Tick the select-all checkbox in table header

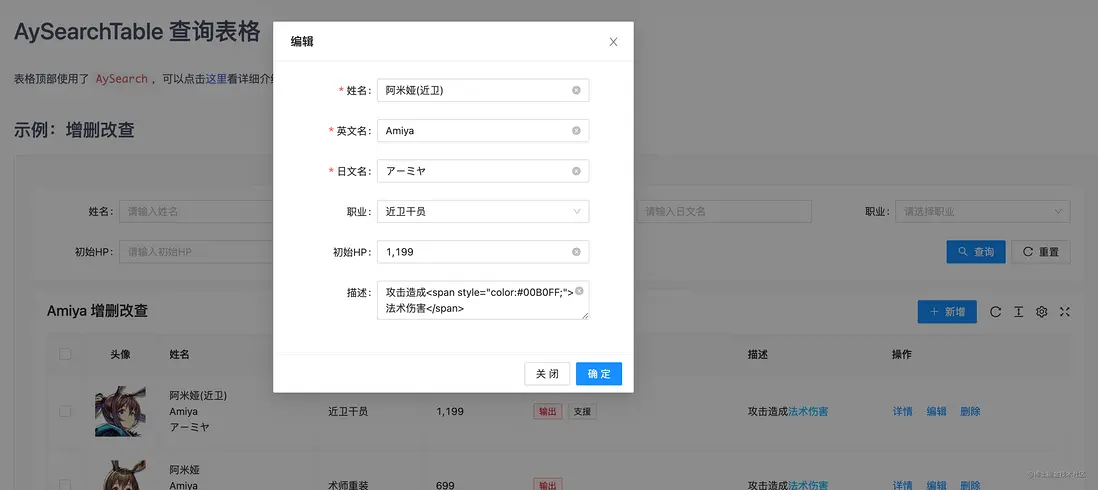tap(65, 354)
